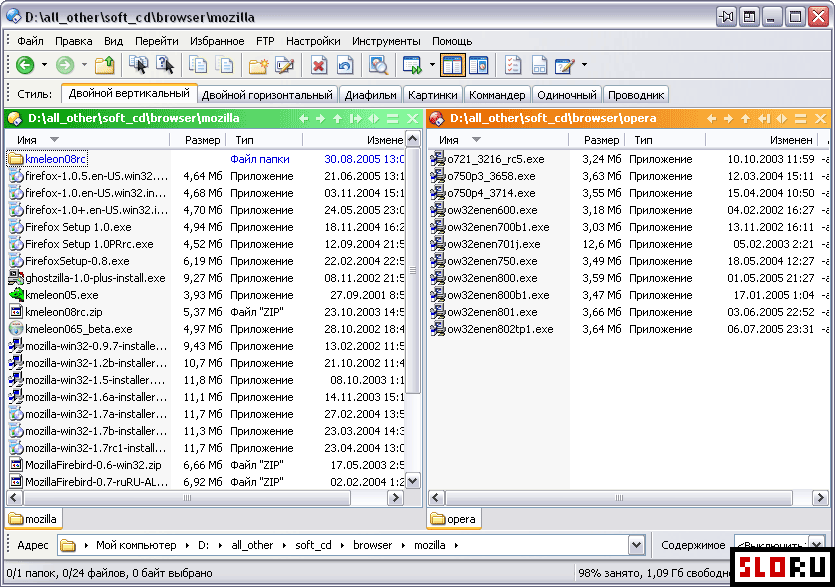The height and width of the screenshot is (587, 835).
Task: Select the mozilla folder tab at bottom
Action: 34,519
